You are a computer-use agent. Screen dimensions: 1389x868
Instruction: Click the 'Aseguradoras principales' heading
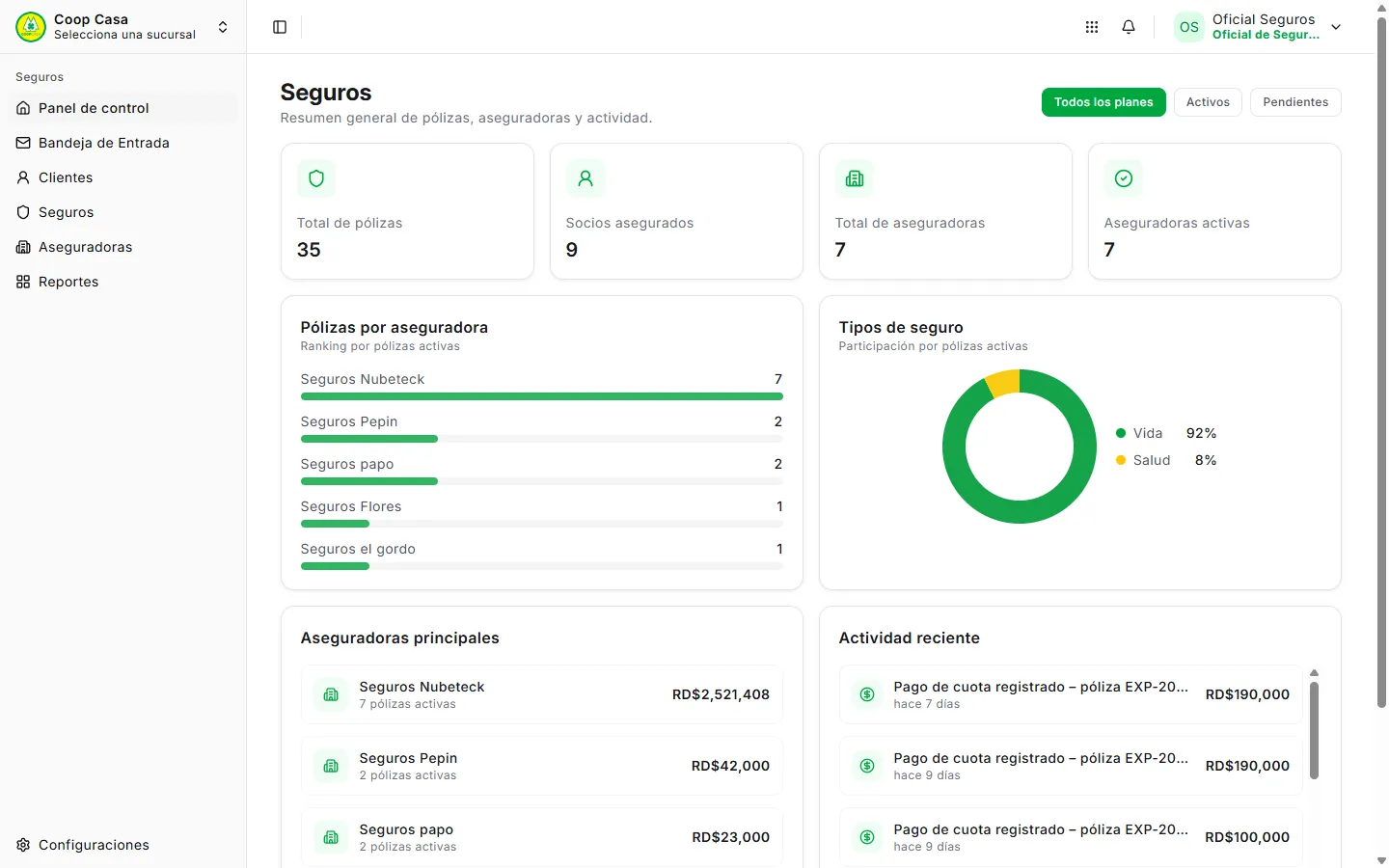click(x=400, y=638)
